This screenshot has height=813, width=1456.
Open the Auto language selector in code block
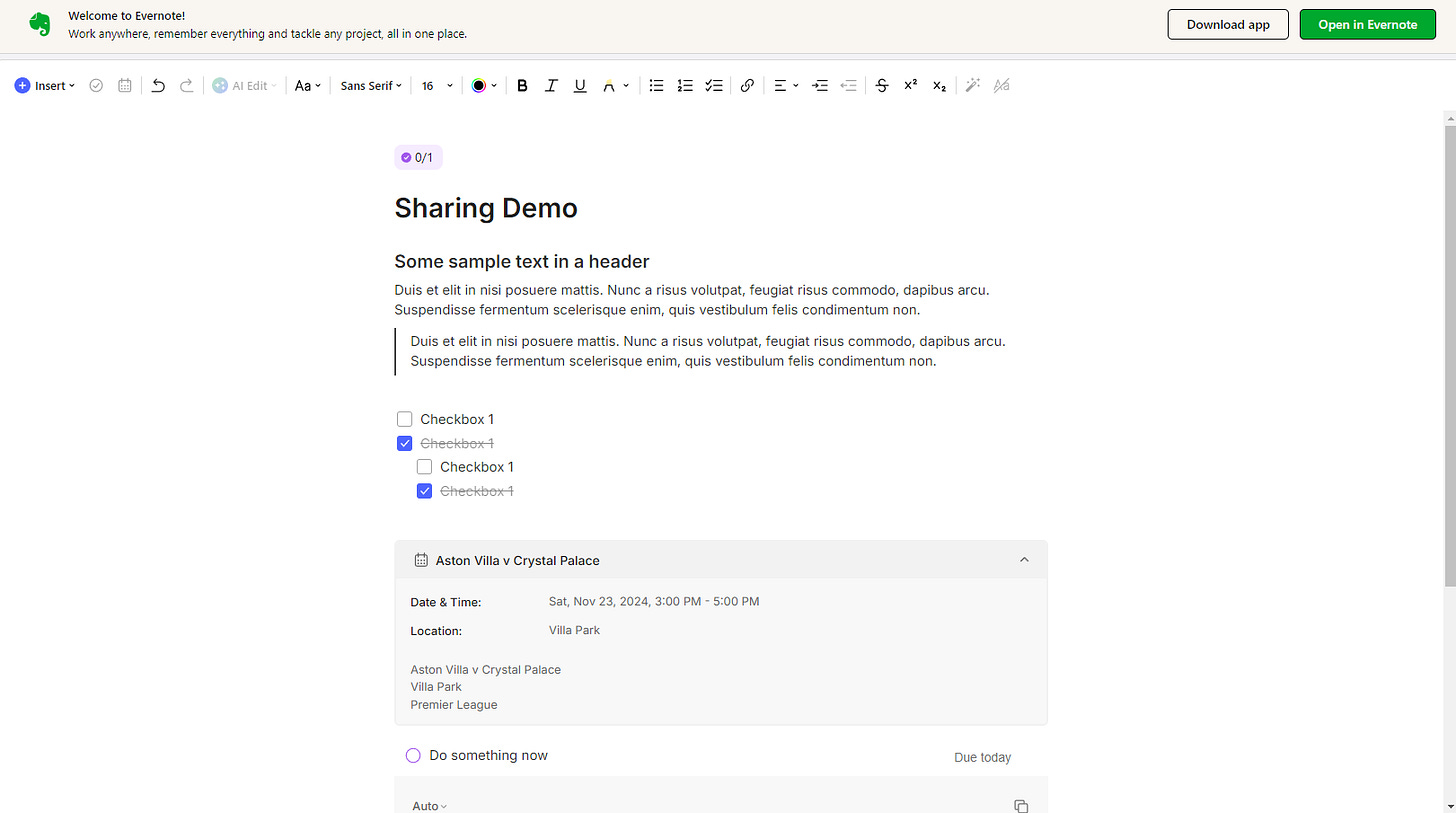coord(430,806)
